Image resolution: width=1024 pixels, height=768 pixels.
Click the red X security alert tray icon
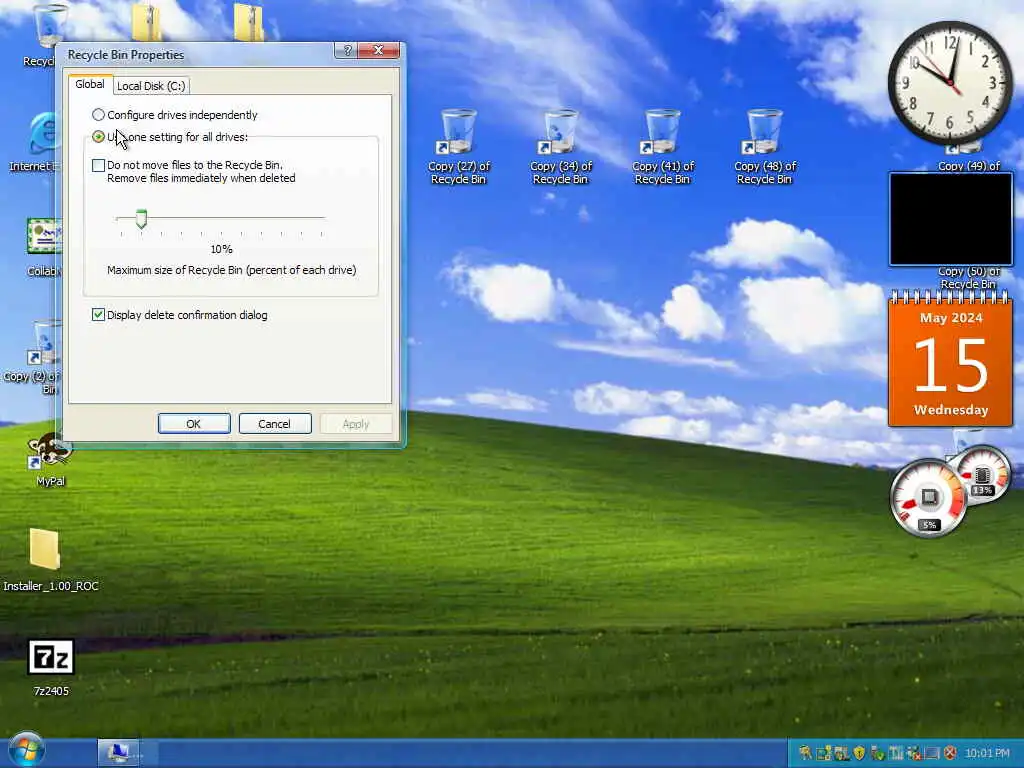pos(950,753)
